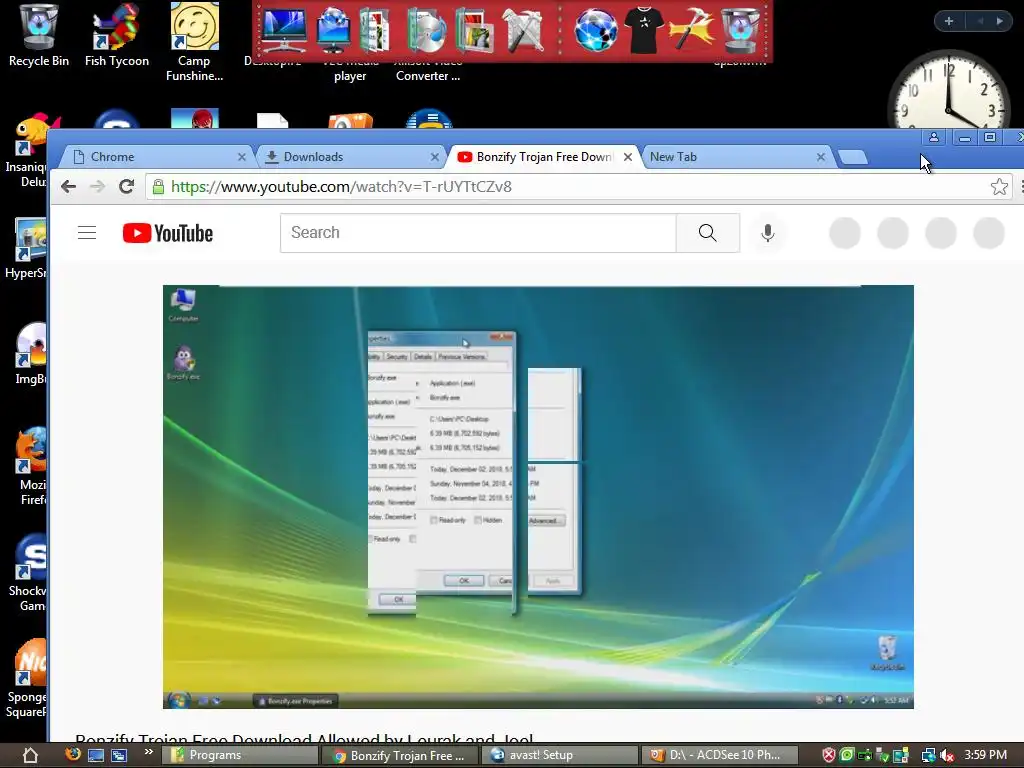Click Show Desktop quick launch icon
The width and height of the screenshot is (1024, 768).
tap(96, 756)
